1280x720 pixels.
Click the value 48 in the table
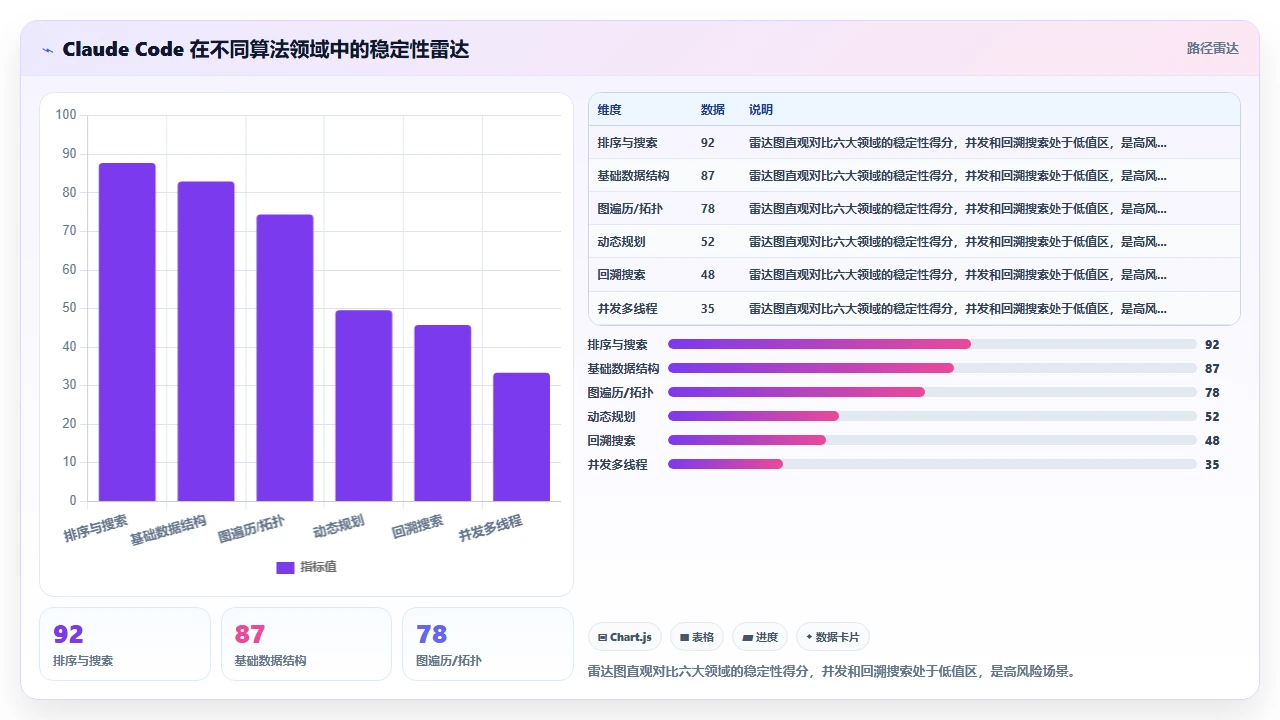point(708,275)
